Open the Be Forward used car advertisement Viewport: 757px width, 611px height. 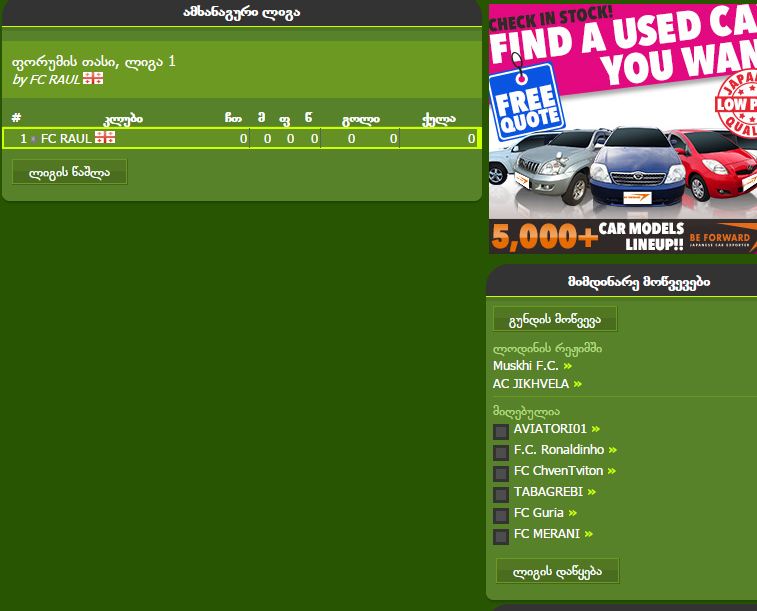point(623,129)
